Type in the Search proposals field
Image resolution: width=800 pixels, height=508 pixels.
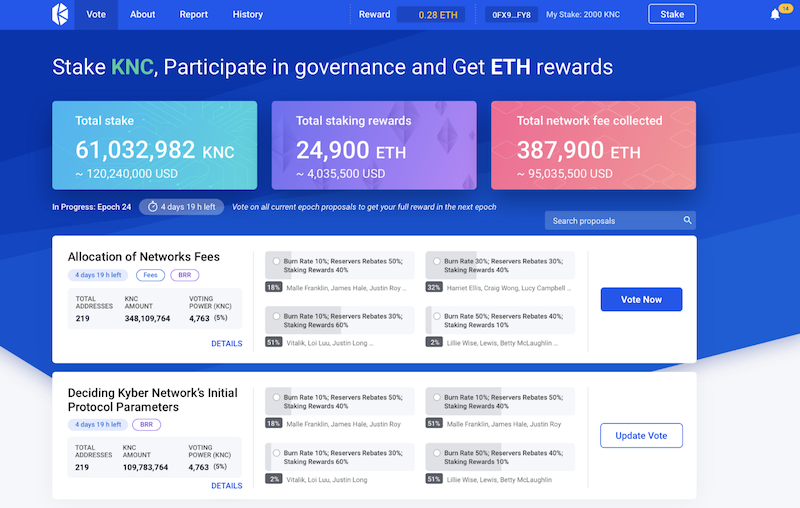click(612, 220)
